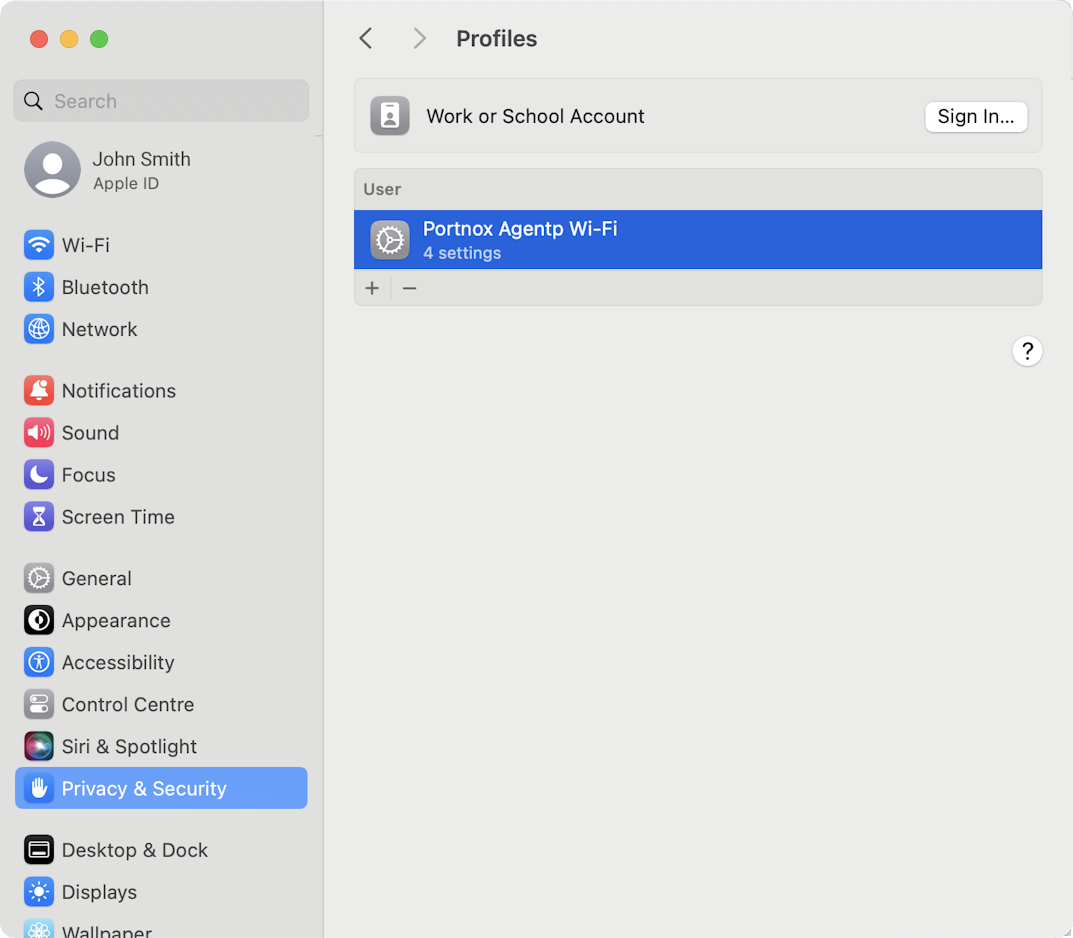
Task: Click the Profiles page title
Action: point(497,38)
